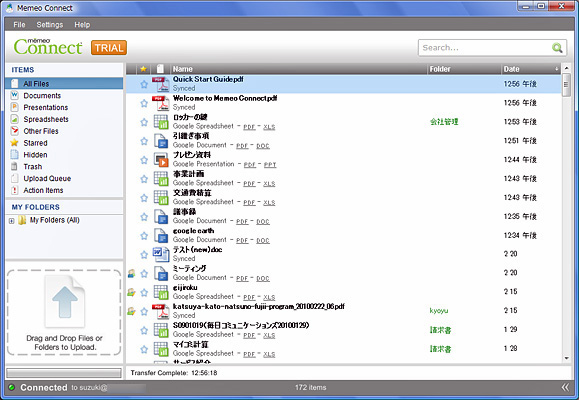Star the Quick Start Guide.pdf file

144,84
